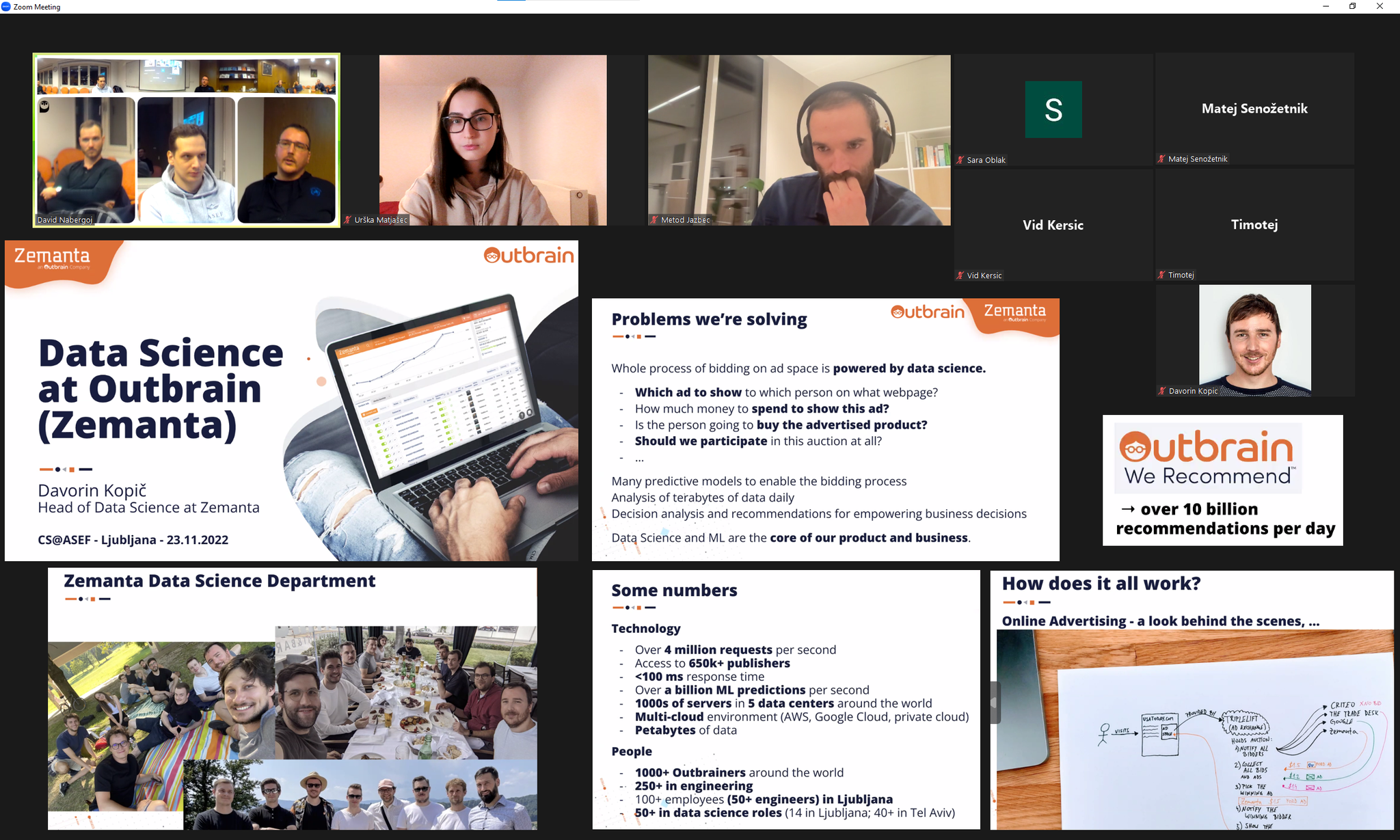Click the small Matej Senožetnik label
This screenshot has width=1400, height=840.
click(x=1198, y=159)
